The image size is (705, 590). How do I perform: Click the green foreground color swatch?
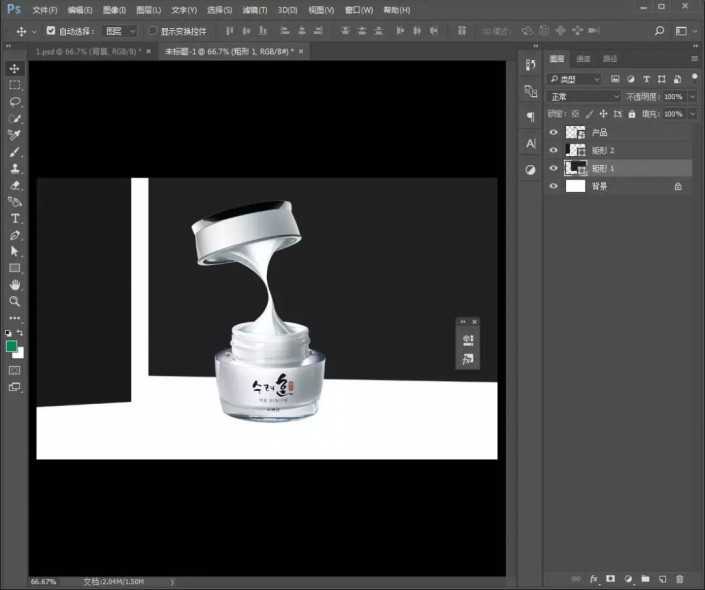tap(11, 346)
